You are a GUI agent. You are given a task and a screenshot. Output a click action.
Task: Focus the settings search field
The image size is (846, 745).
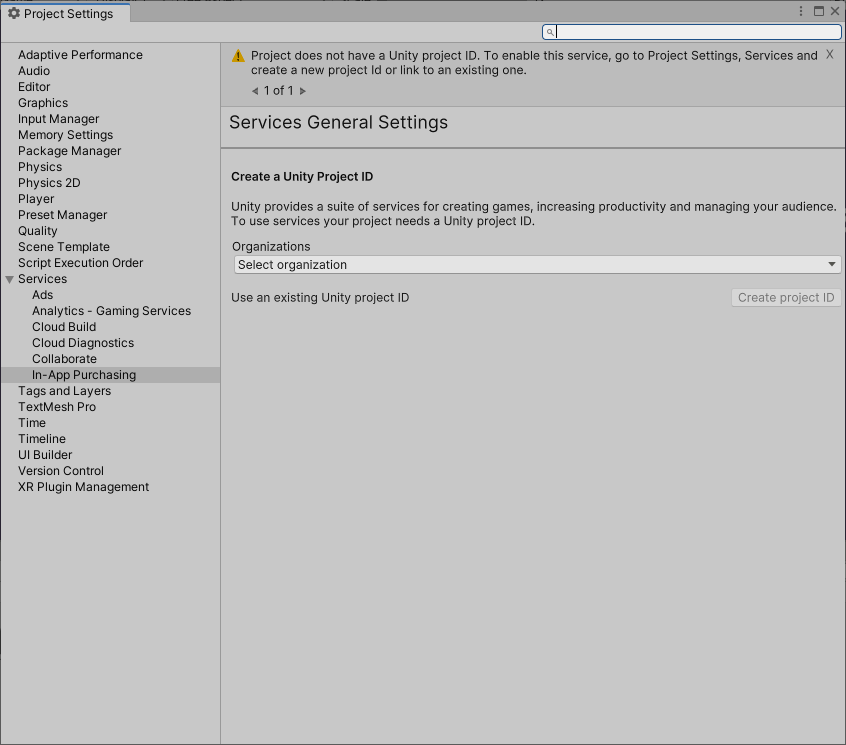click(692, 32)
